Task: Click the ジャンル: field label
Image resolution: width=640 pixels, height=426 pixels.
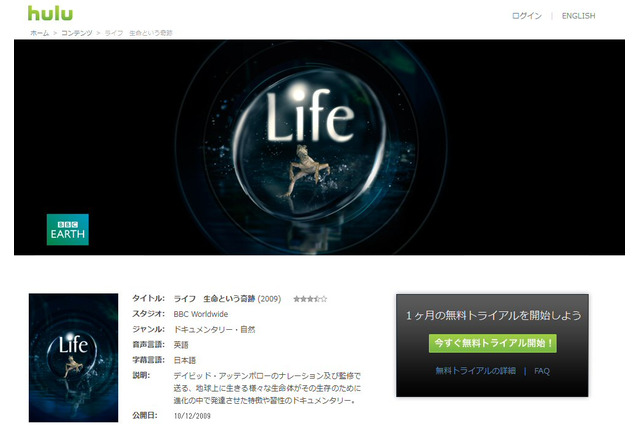Action: [149, 329]
